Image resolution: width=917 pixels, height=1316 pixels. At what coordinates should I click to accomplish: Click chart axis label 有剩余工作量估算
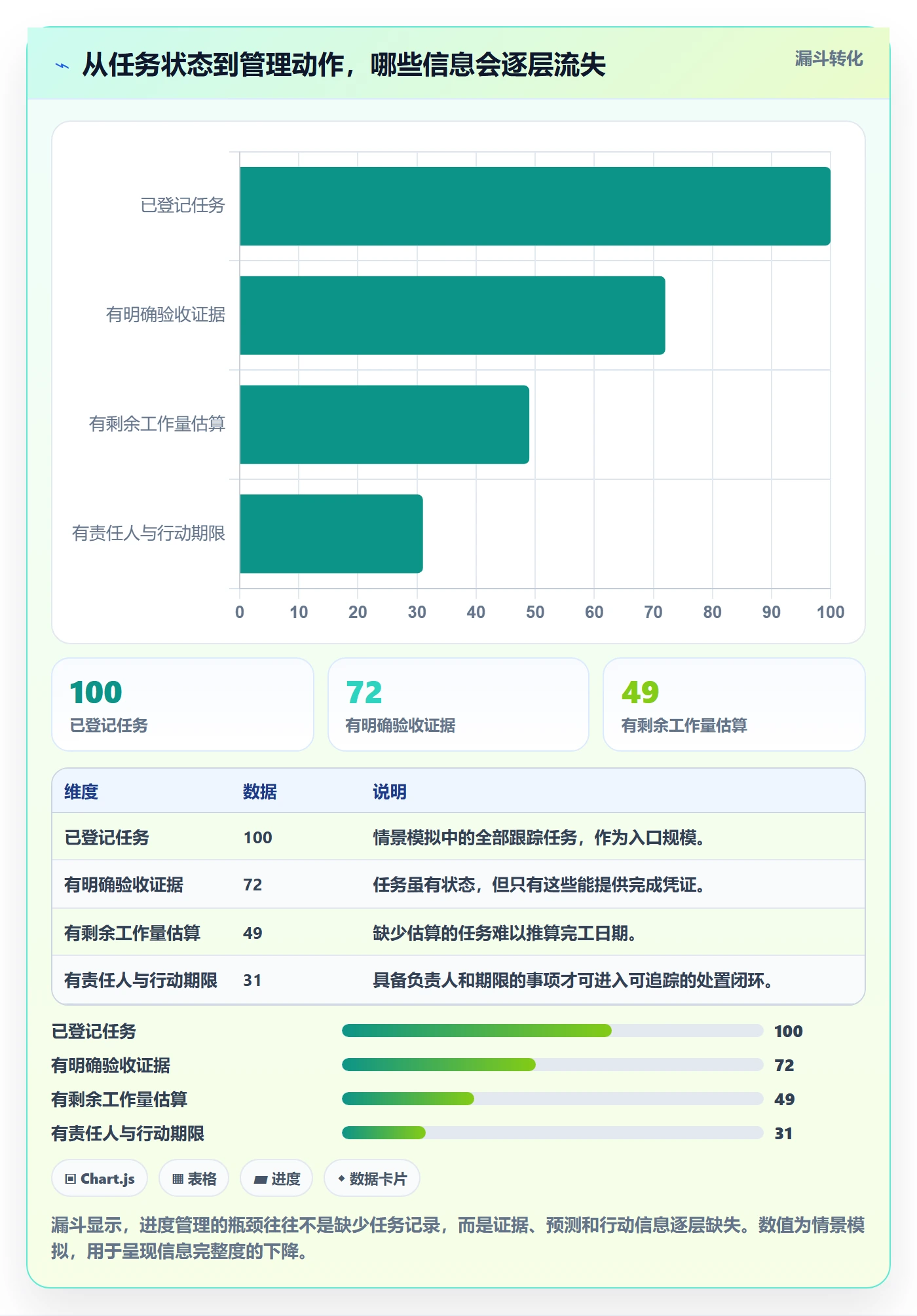[157, 424]
